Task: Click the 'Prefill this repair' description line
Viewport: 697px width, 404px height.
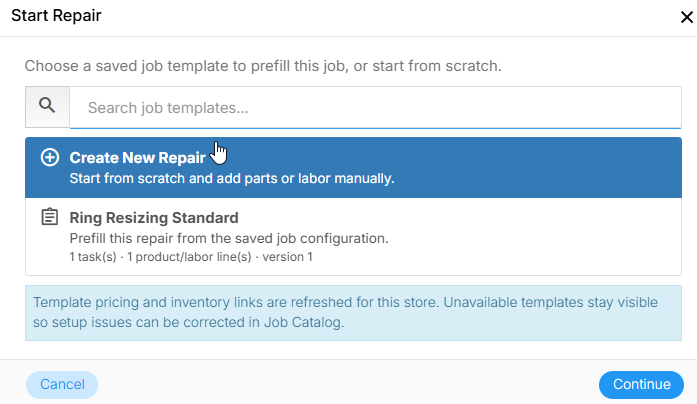Action: [x=229, y=239]
